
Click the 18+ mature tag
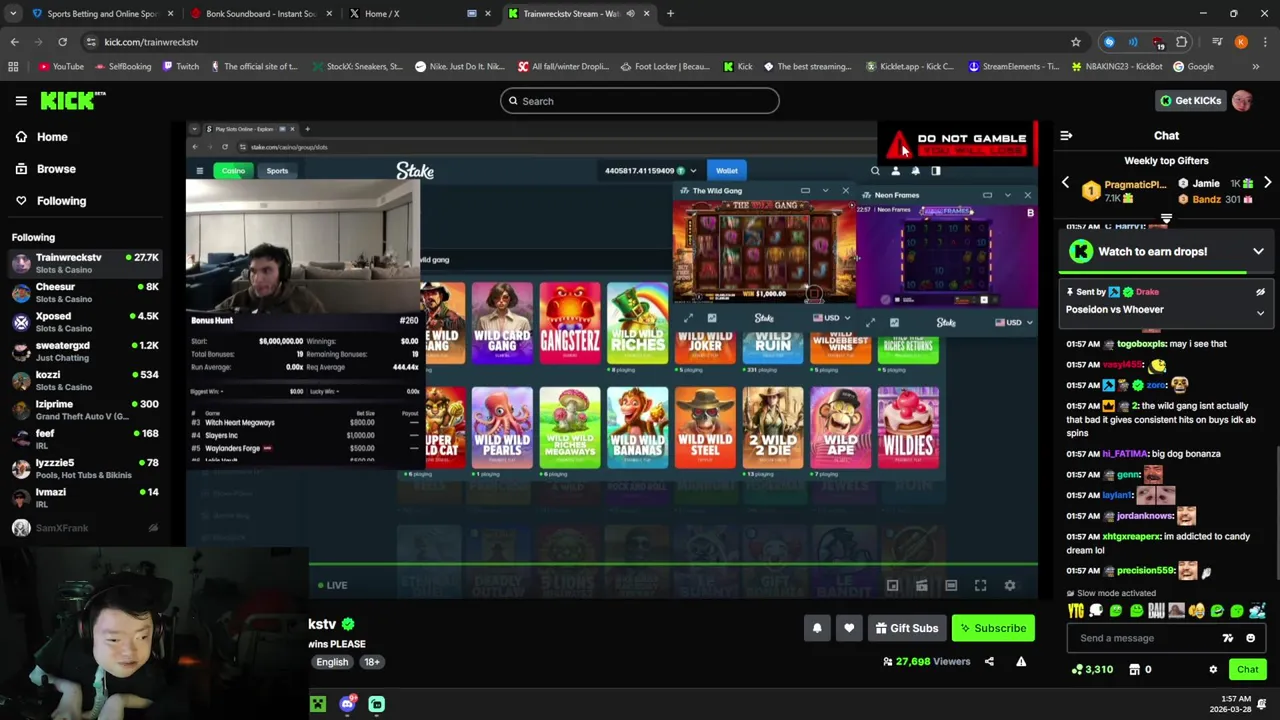[372, 662]
